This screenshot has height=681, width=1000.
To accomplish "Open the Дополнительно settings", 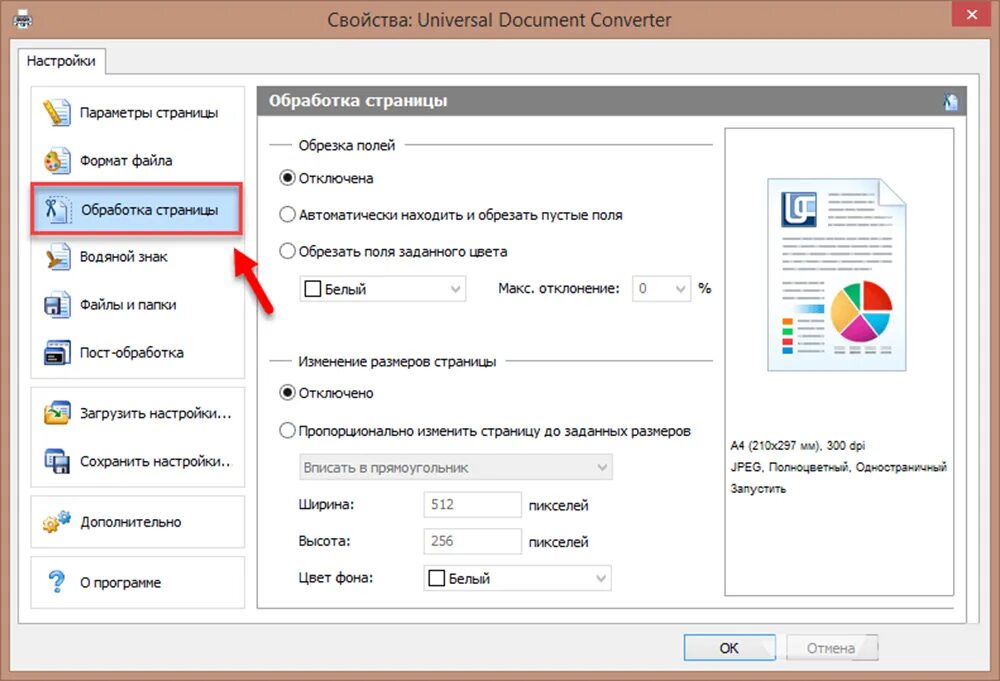I will (138, 522).
